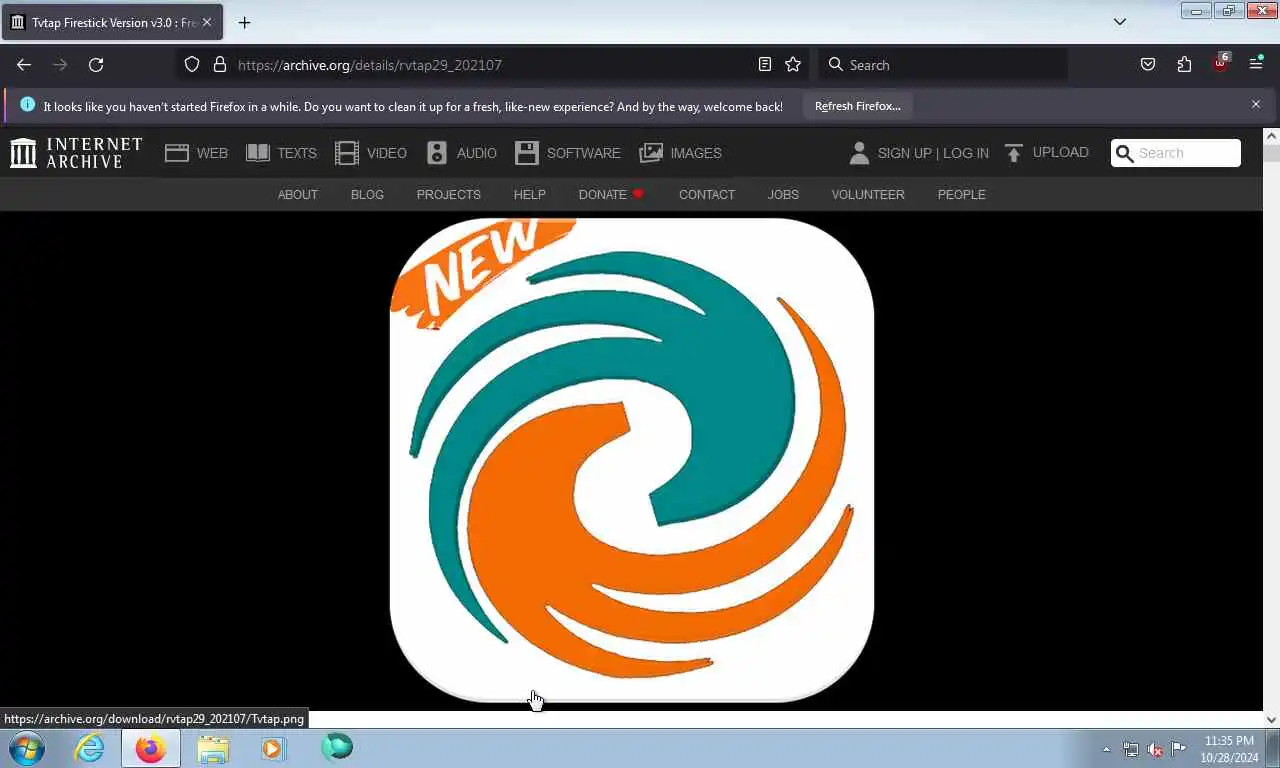Open the green swirl taskbar app

tap(337, 746)
